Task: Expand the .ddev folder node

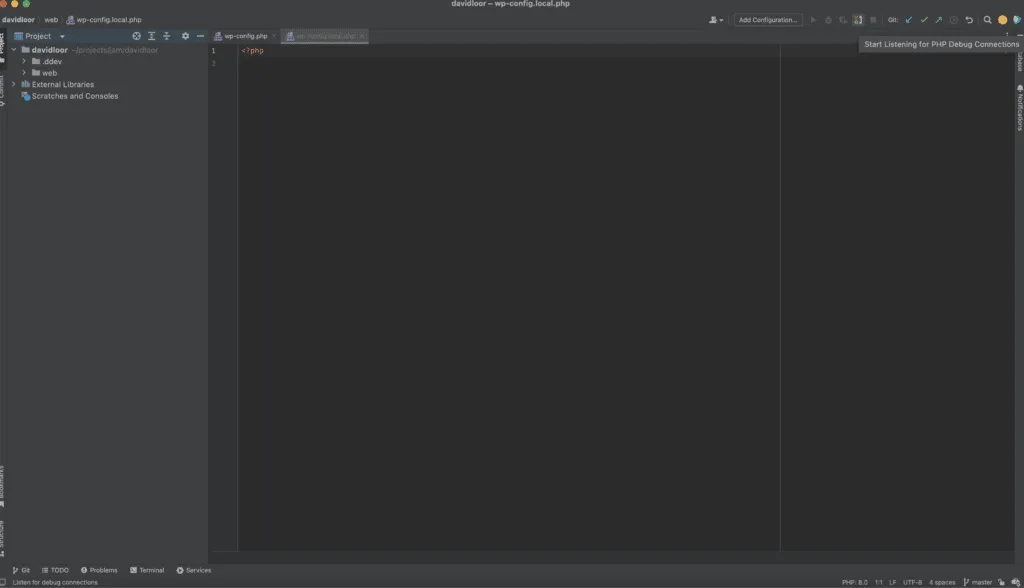Action: point(24,61)
